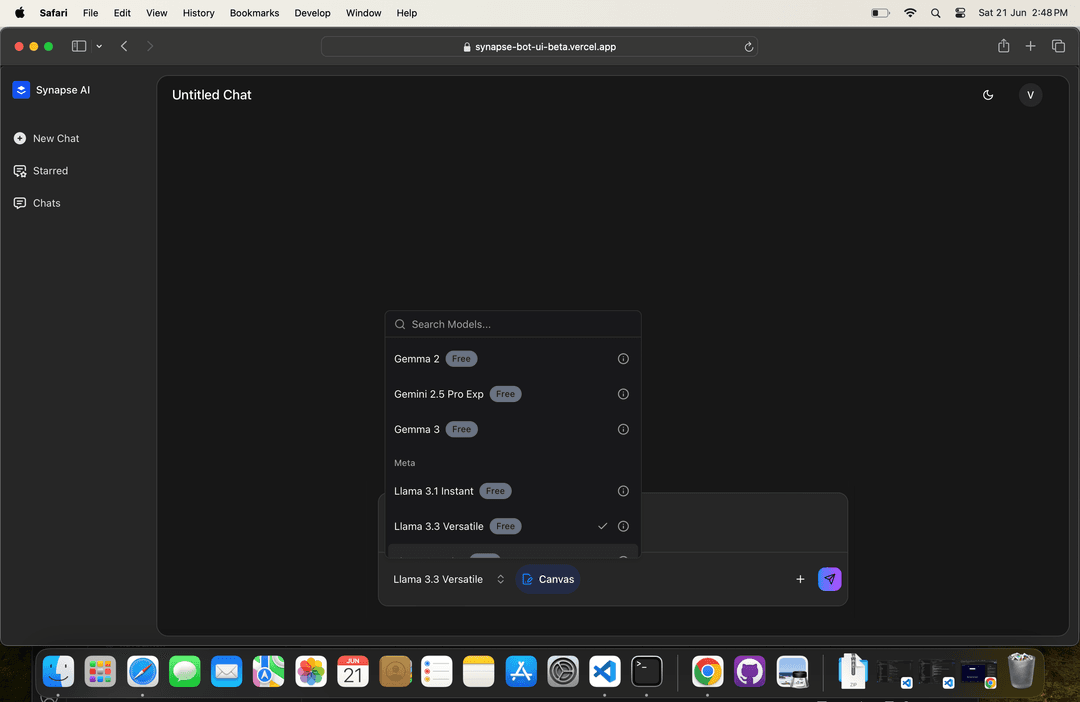Open the Chats list in the sidebar
Viewport: 1080px width, 702px height.
44,203
